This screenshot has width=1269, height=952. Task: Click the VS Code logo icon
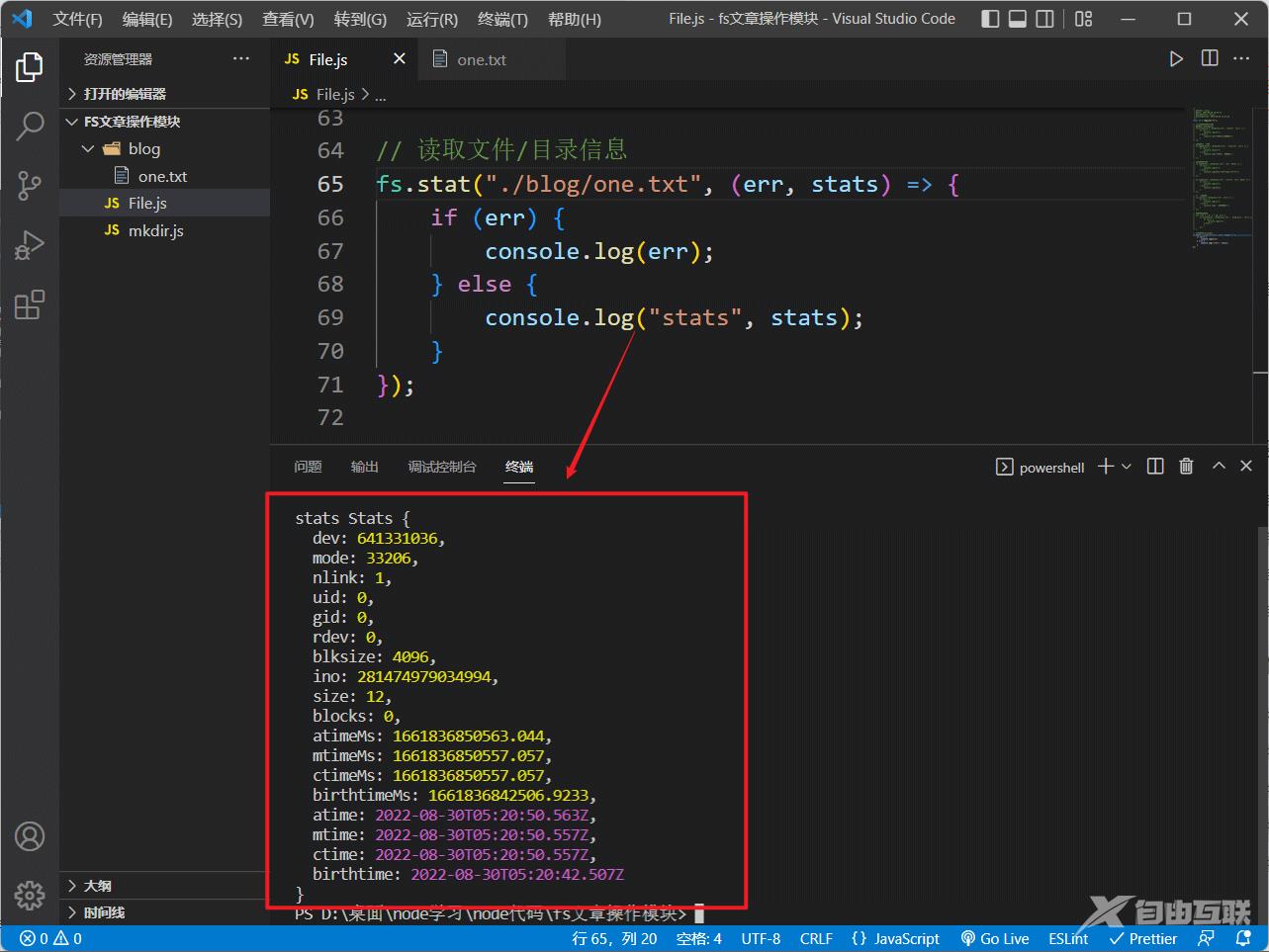[x=22, y=19]
